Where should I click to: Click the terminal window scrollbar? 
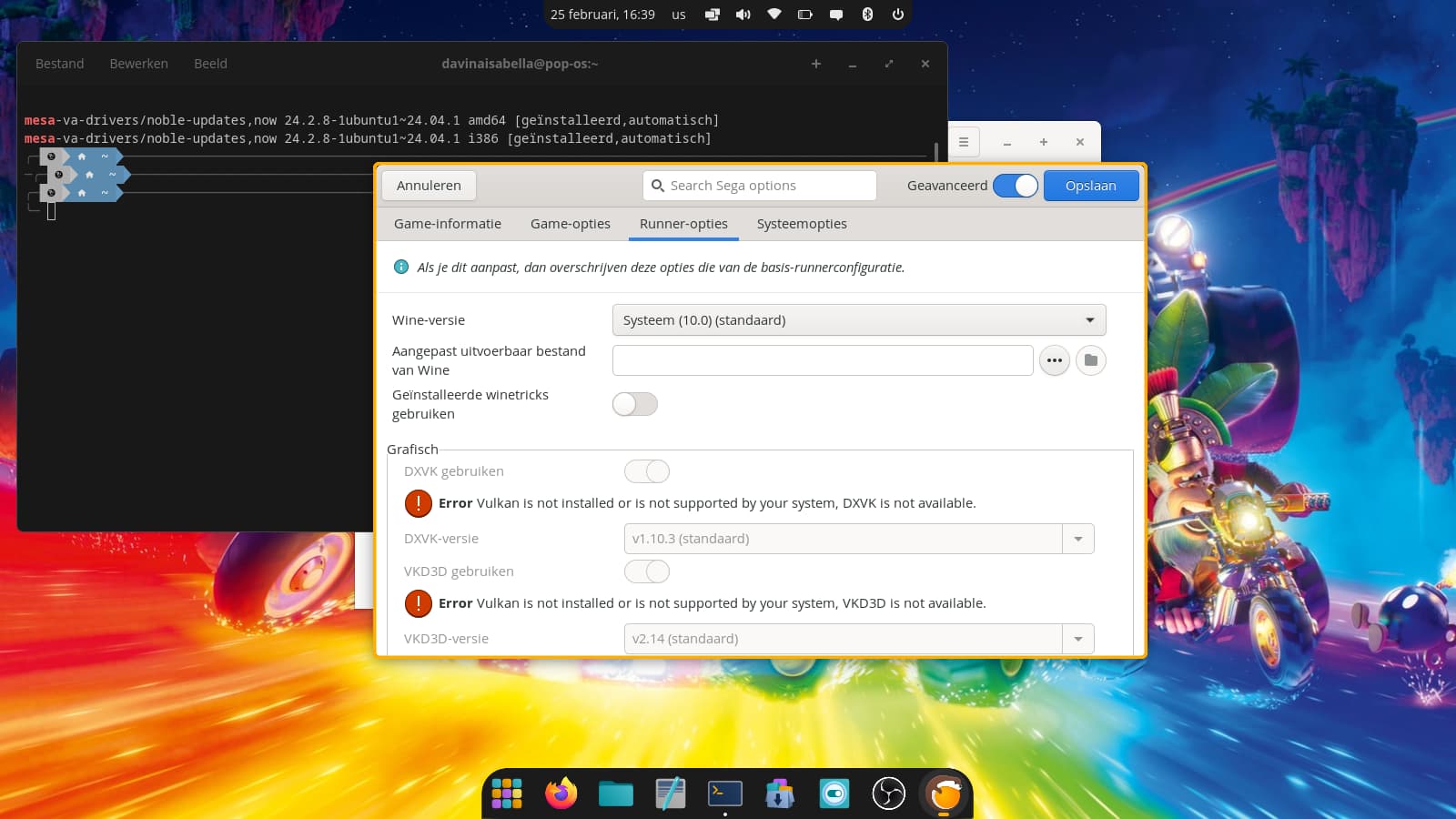(x=936, y=151)
